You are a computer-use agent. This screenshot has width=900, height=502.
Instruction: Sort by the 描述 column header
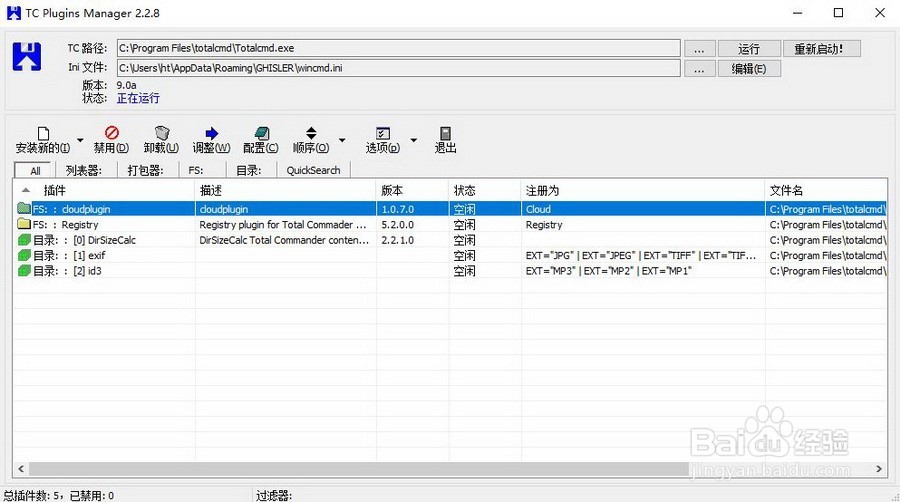286,190
